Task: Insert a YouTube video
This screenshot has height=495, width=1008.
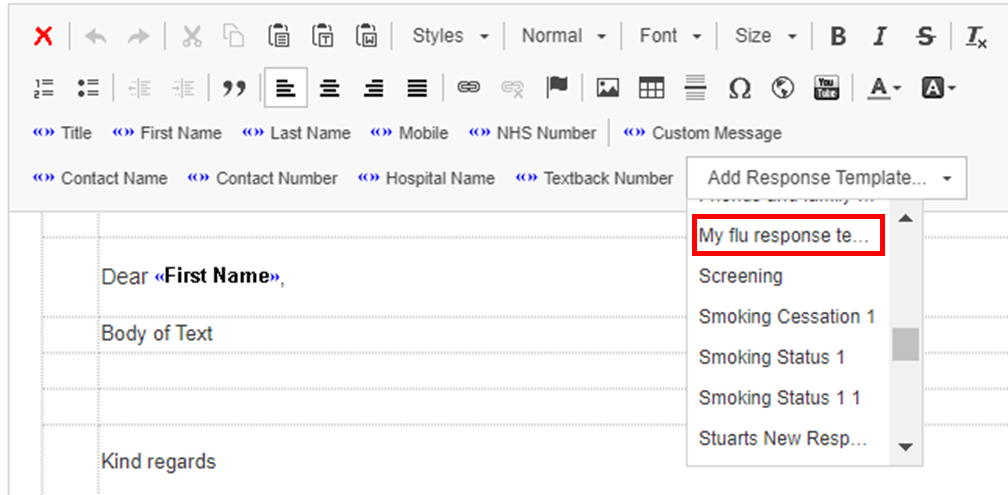Action: point(826,88)
